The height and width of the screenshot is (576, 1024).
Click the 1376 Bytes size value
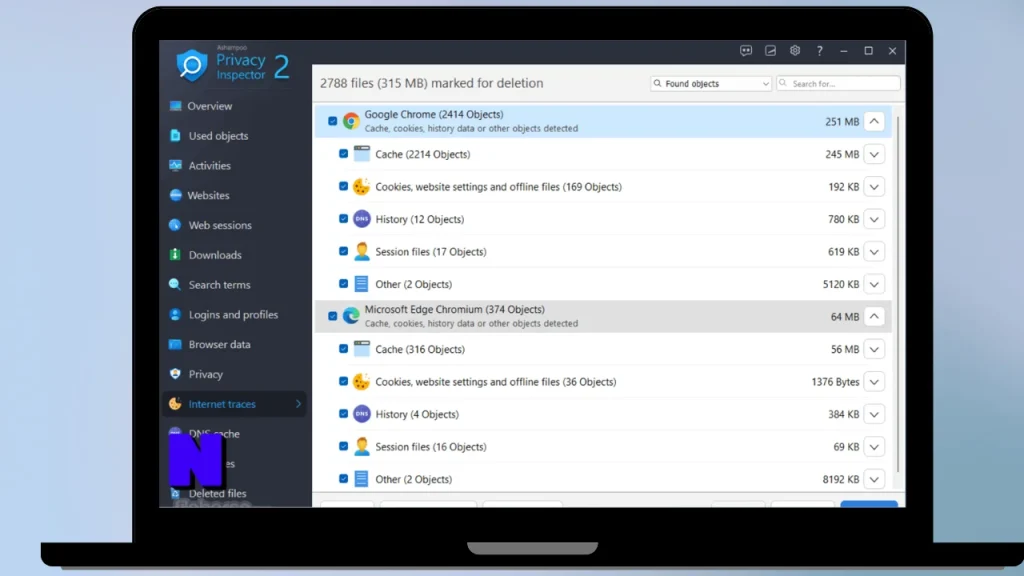point(835,382)
